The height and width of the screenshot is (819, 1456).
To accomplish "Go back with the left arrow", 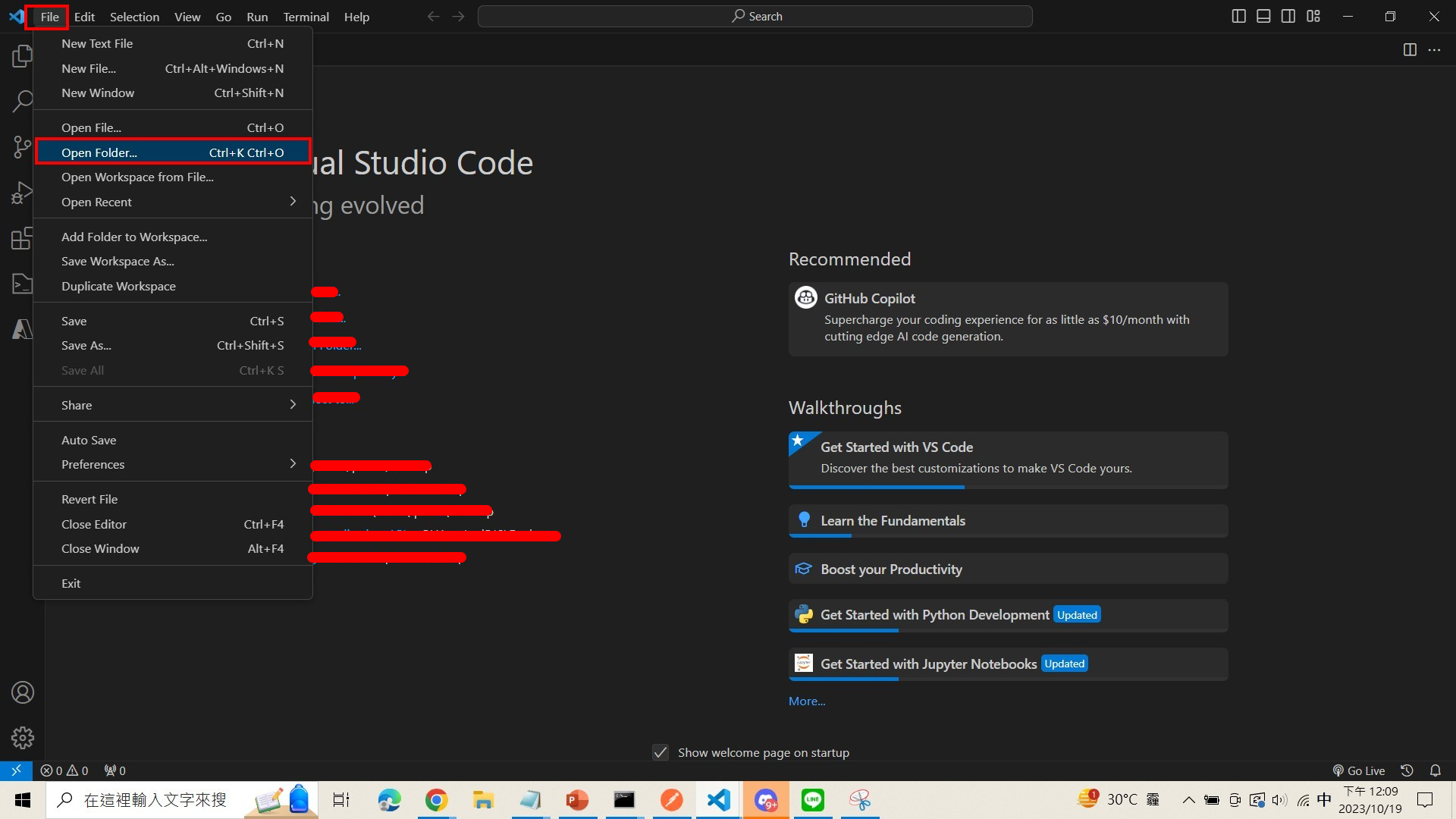I will click(x=433, y=16).
